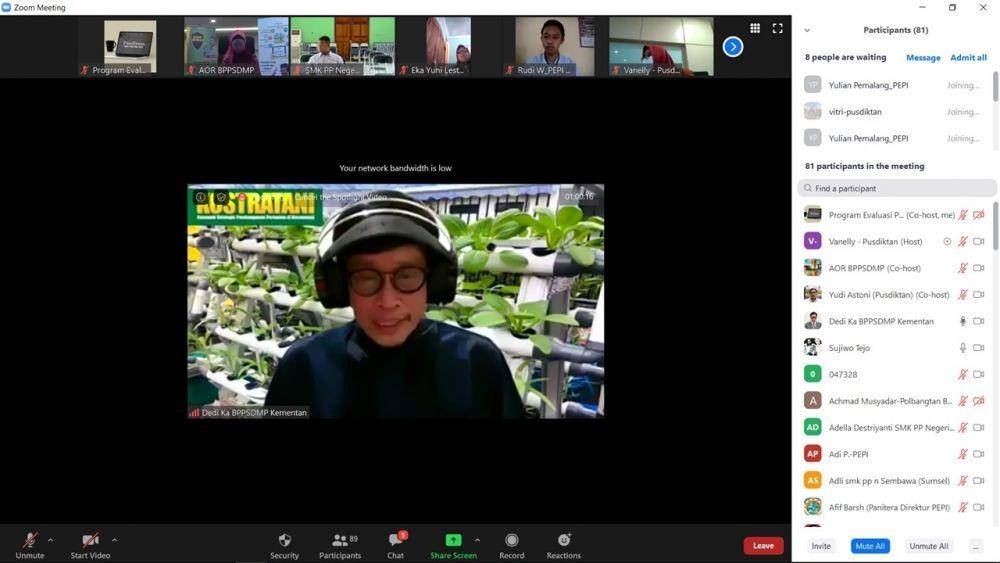Toggle muted mic icon for Vanelly - Pusdiktan

[x=963, y=242]
